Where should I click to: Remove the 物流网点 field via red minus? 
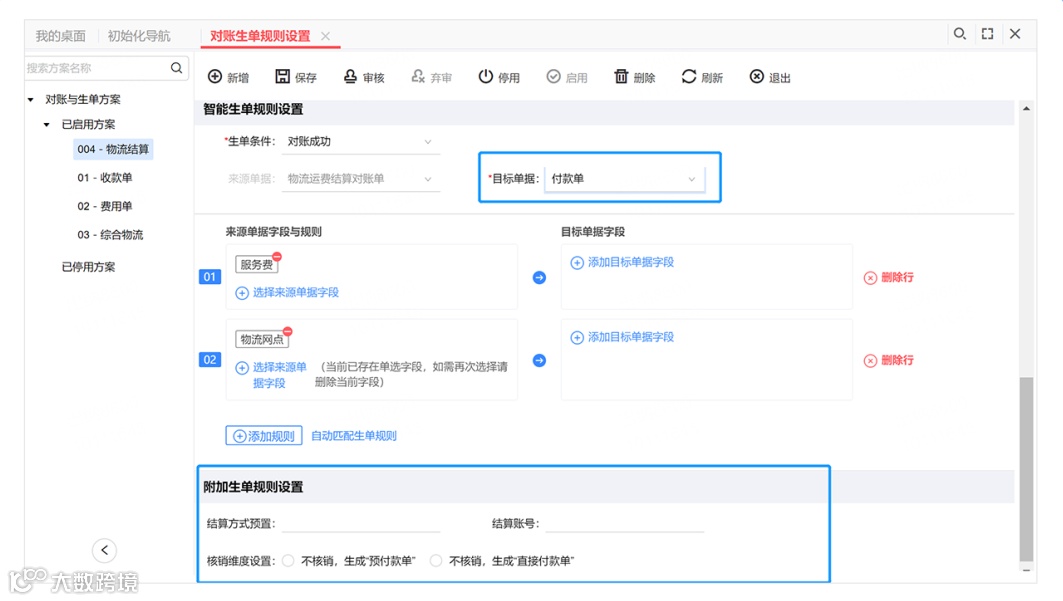coord(288,331)
